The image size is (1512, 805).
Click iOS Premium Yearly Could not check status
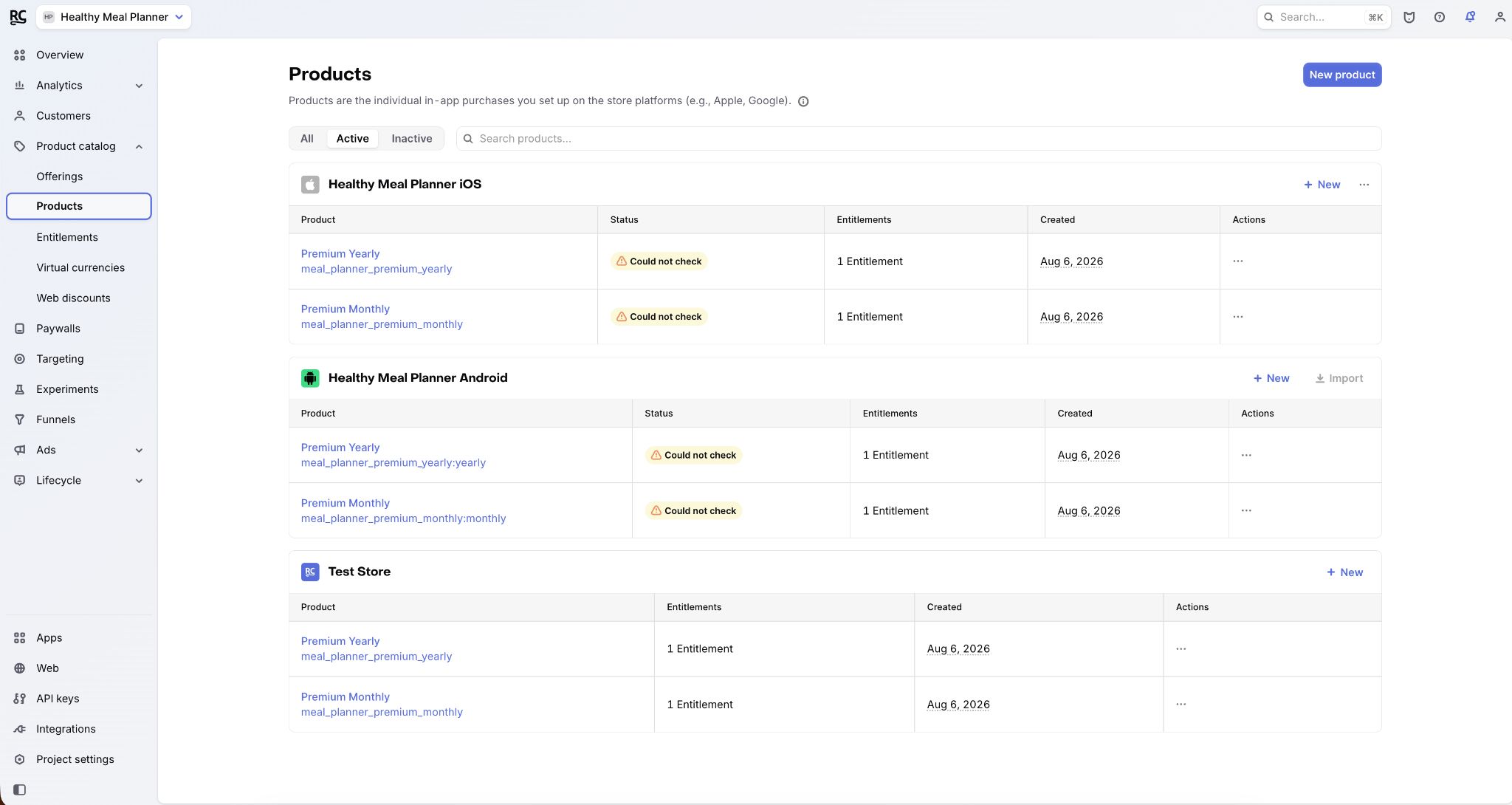point(659,261)
